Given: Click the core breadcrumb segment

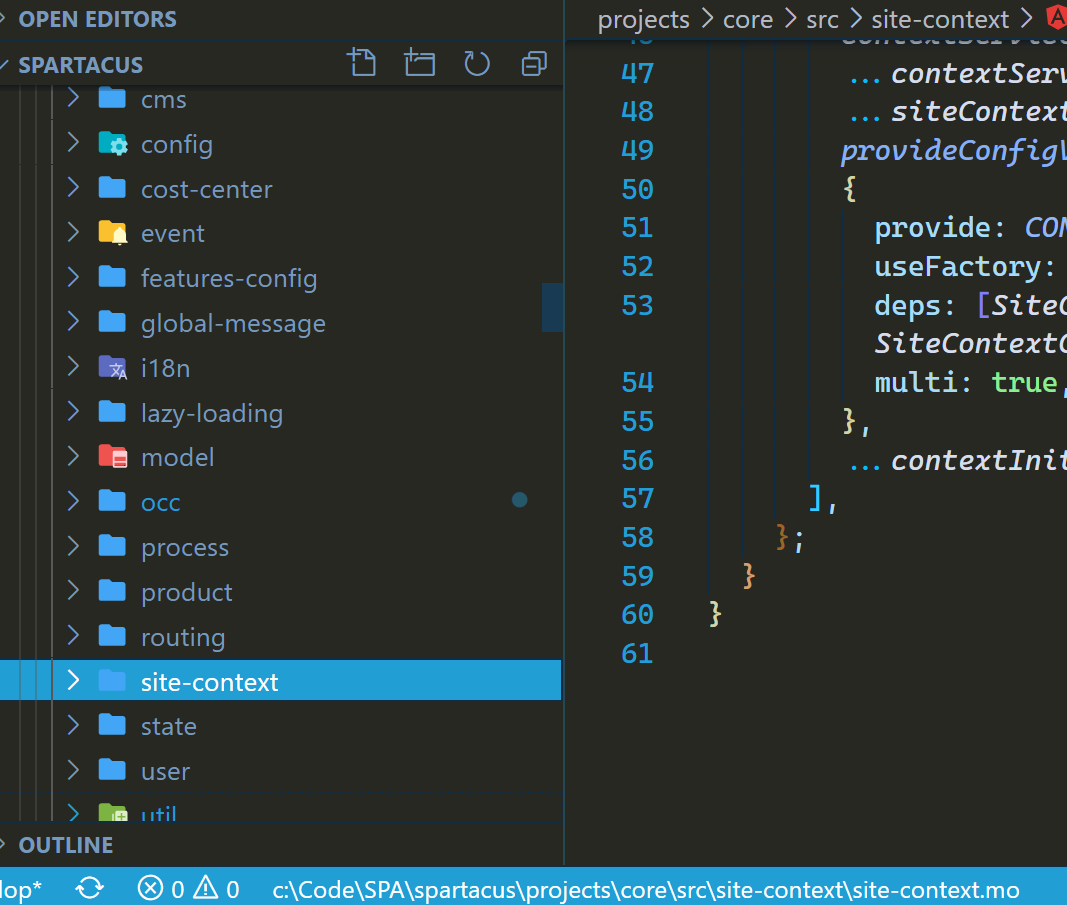Looking at the screenshot, I should [748, 20].
